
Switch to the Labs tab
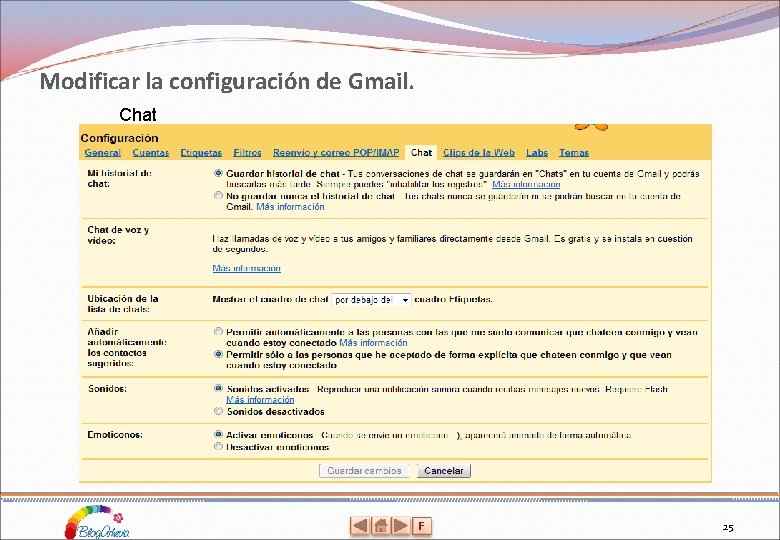pos(537,153)
